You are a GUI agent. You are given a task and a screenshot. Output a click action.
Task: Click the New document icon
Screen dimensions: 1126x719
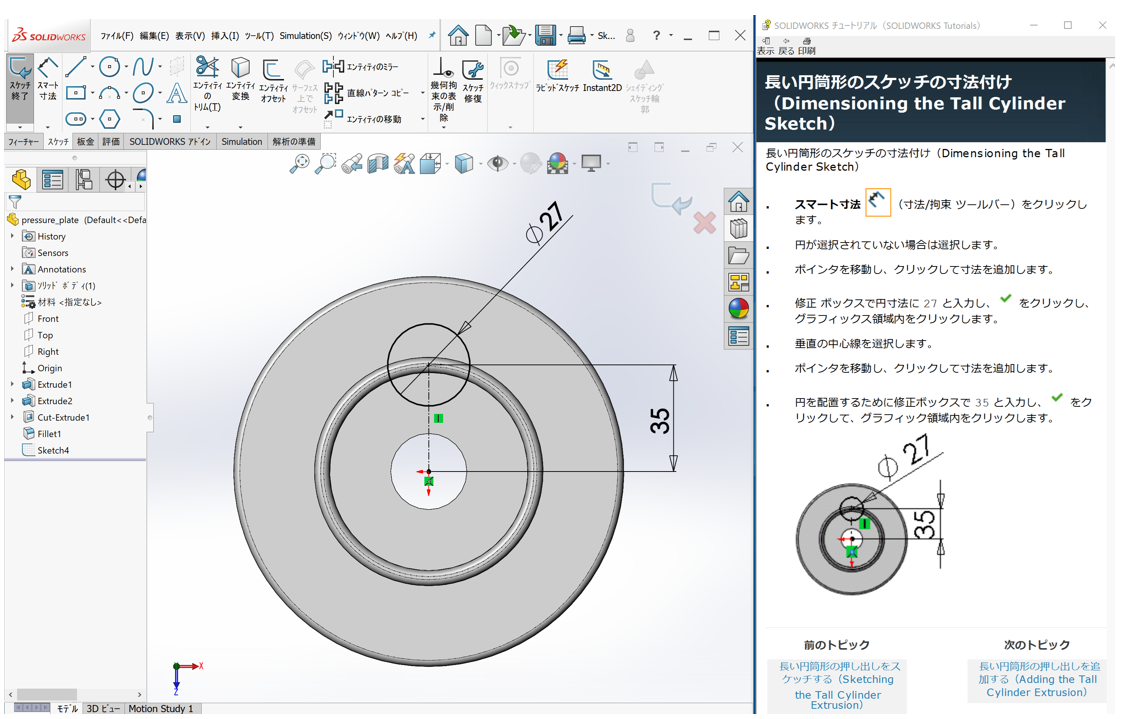[484, 34]
